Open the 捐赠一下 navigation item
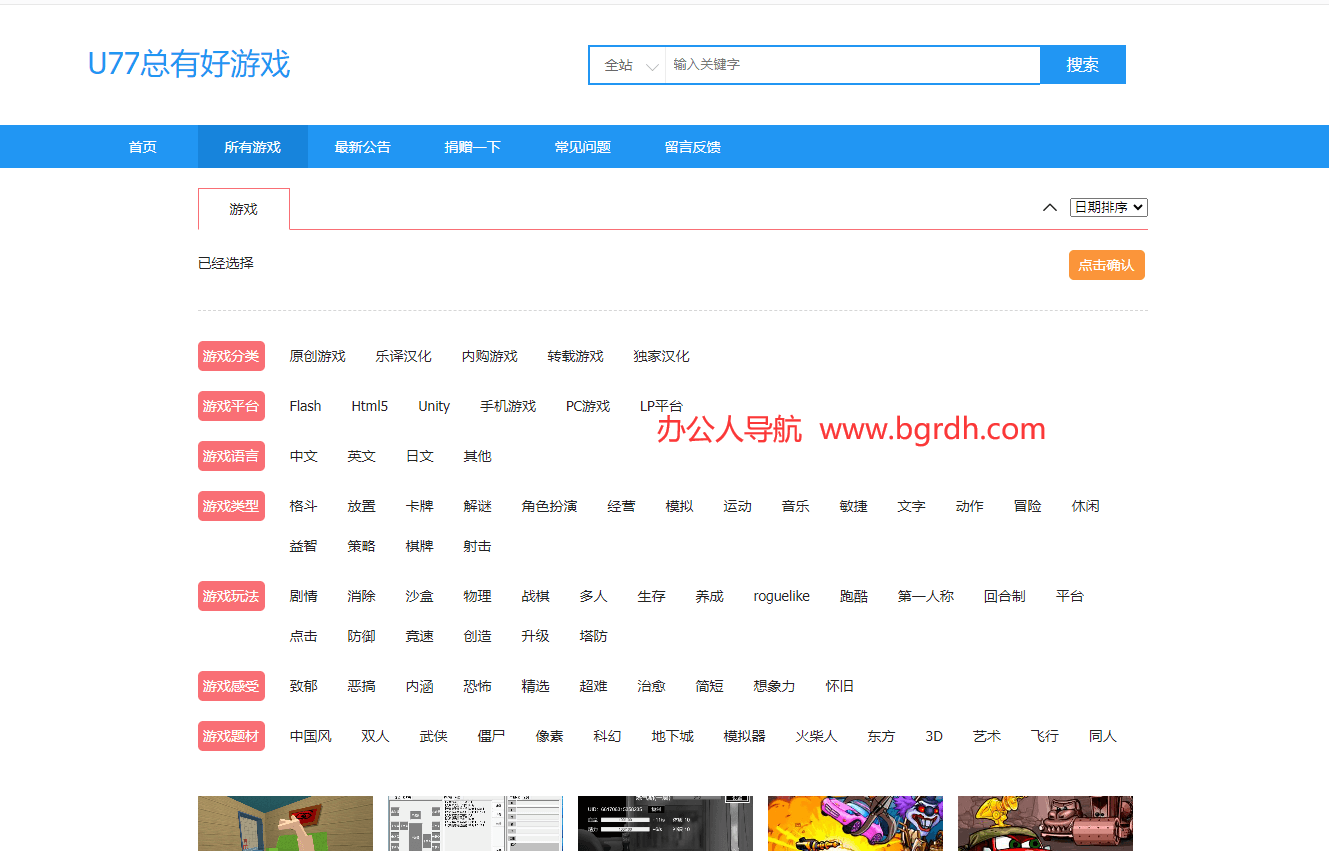Screen dimensions: 1329x851 (x=472, y=147)
